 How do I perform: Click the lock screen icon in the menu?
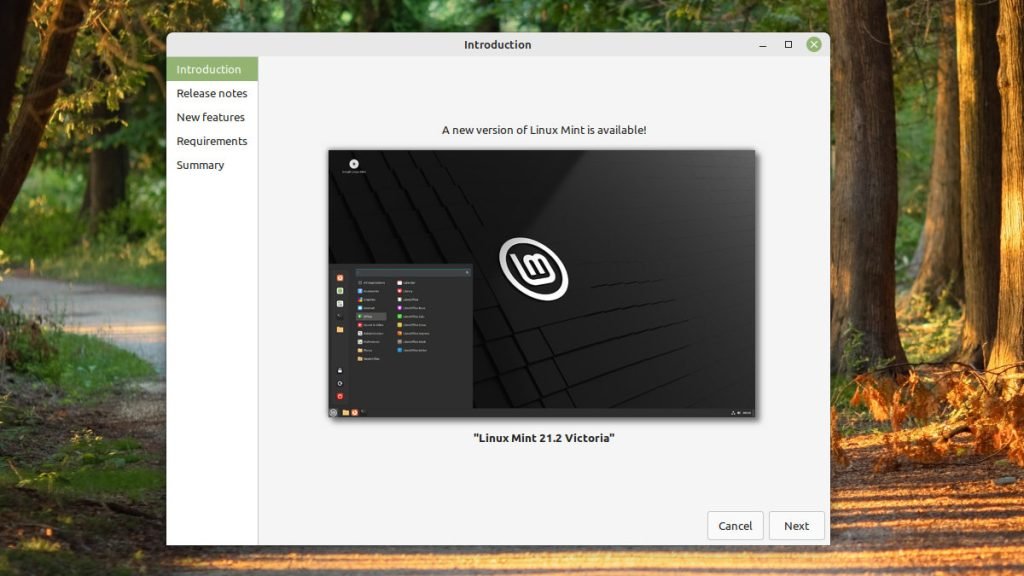(x=339, y=370)
